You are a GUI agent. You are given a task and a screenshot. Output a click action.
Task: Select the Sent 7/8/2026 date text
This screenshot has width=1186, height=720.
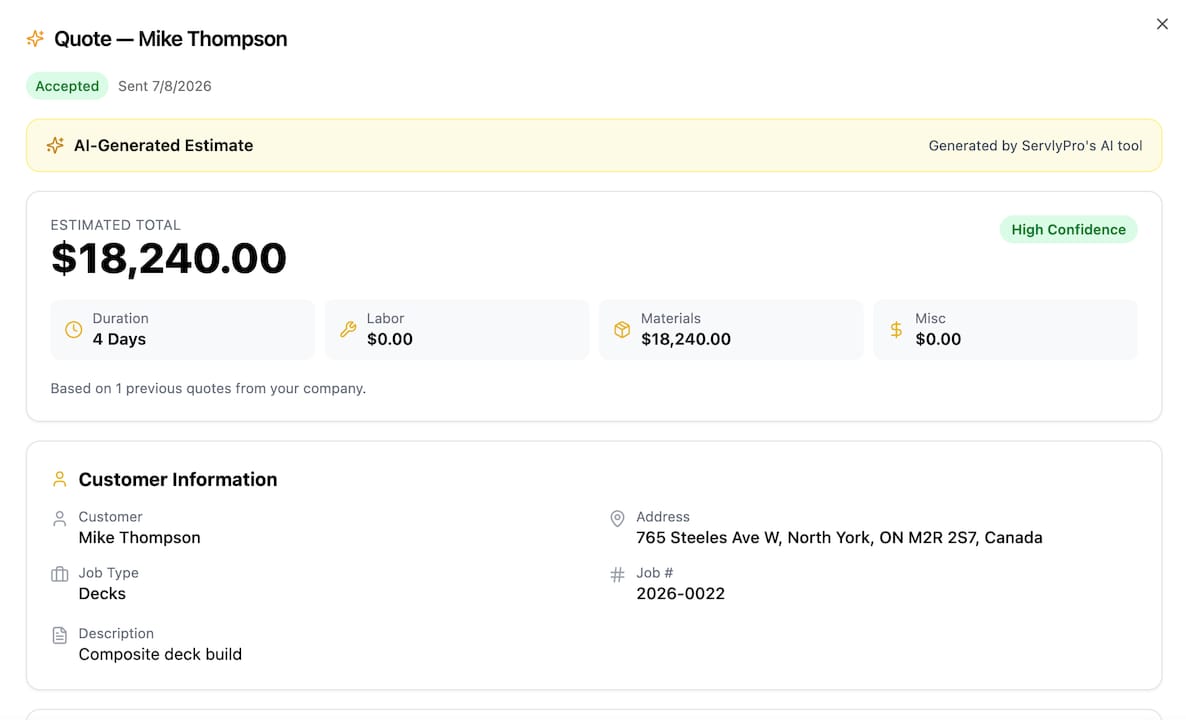(x=165, y=86)
